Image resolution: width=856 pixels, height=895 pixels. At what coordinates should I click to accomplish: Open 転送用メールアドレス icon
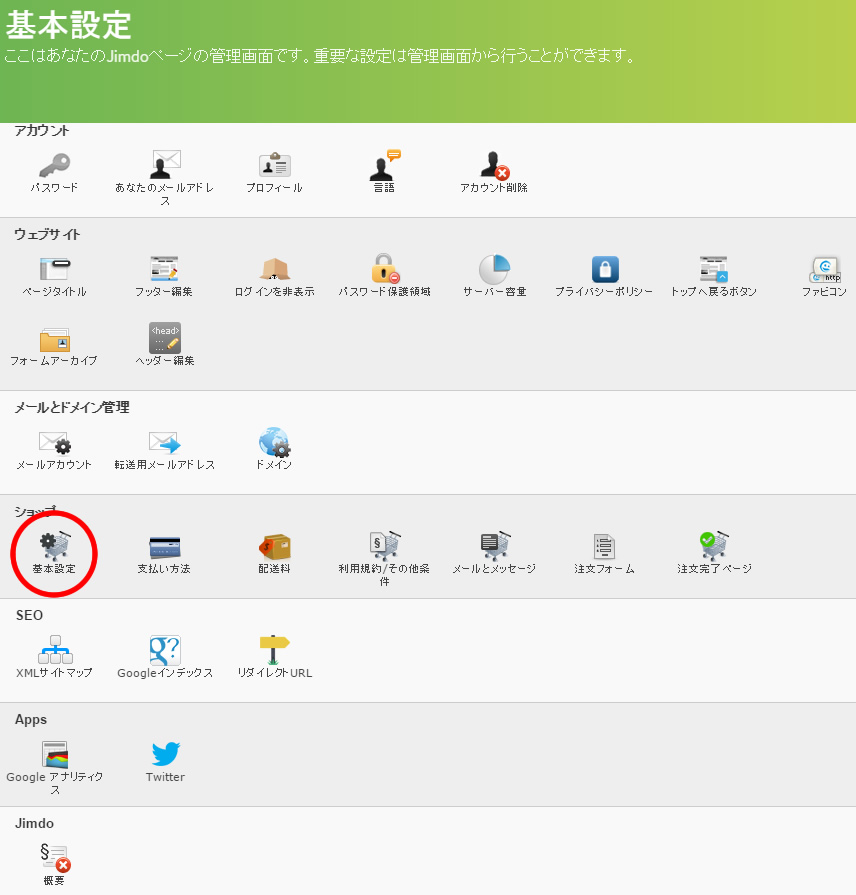coord(165,442)
